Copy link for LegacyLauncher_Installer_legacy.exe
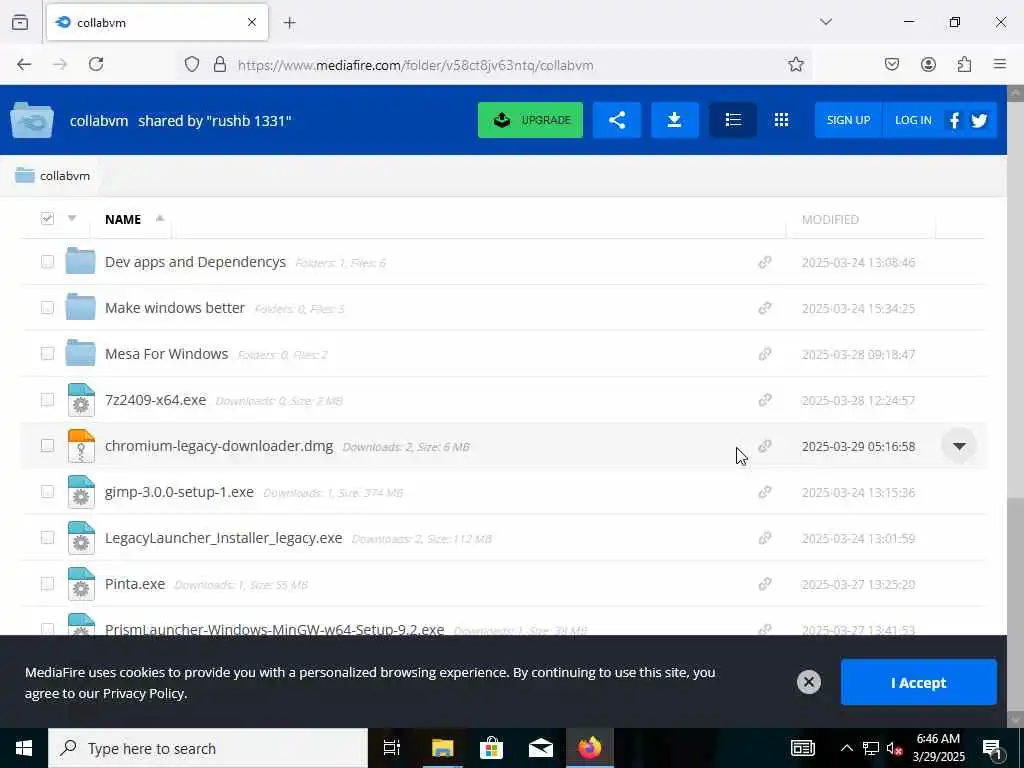Image resolution: width=1024 pixels, height=768 pixels. coord(765,538)
